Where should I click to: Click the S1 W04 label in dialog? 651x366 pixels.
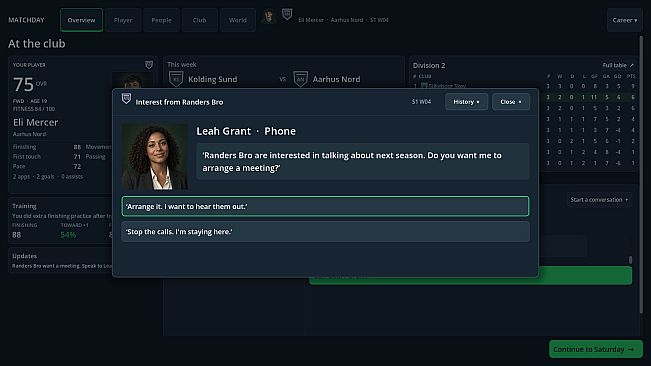(421, 102)
